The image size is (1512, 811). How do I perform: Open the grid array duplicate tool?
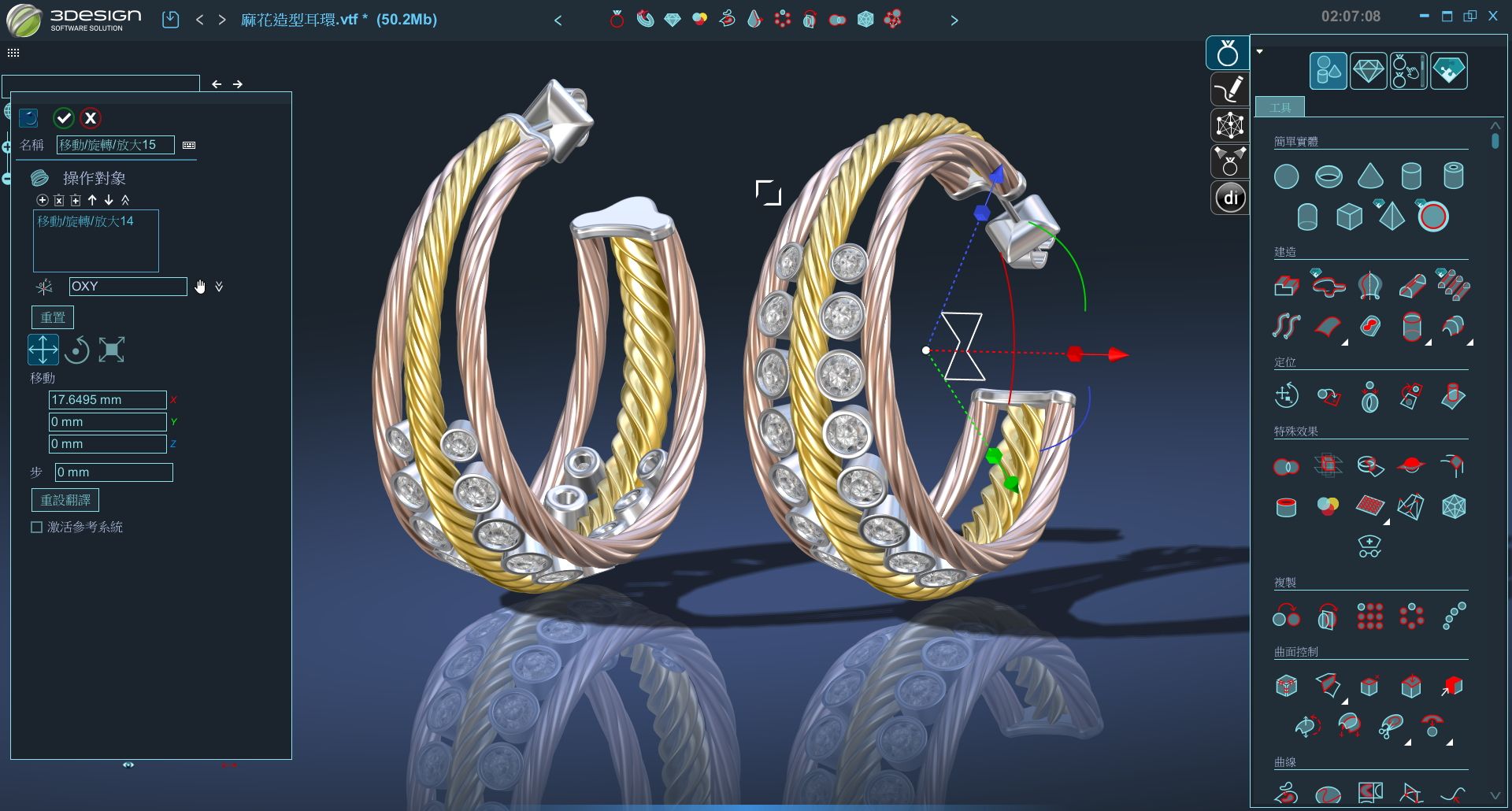[x=1370, y=617]
